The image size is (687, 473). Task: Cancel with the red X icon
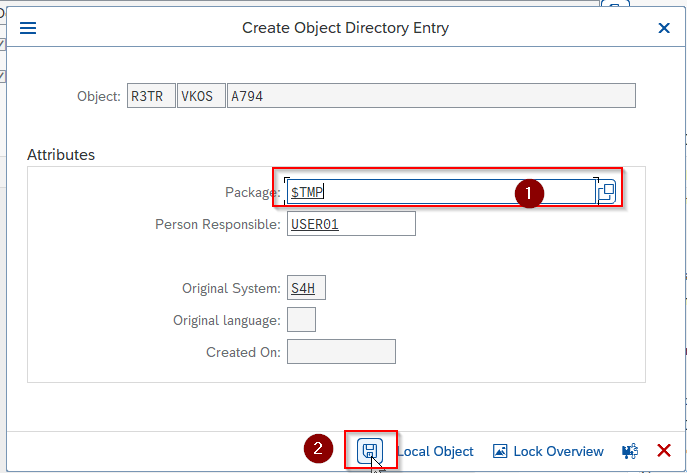click(664, 450)
